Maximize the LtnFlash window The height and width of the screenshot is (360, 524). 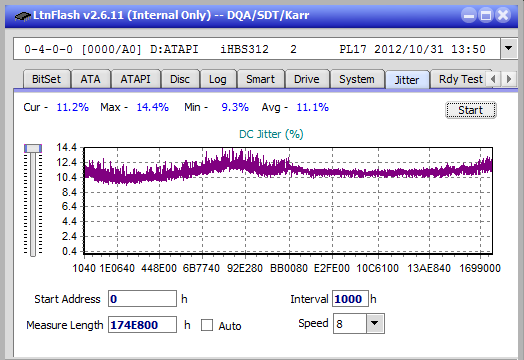click(x=486, y=15)
